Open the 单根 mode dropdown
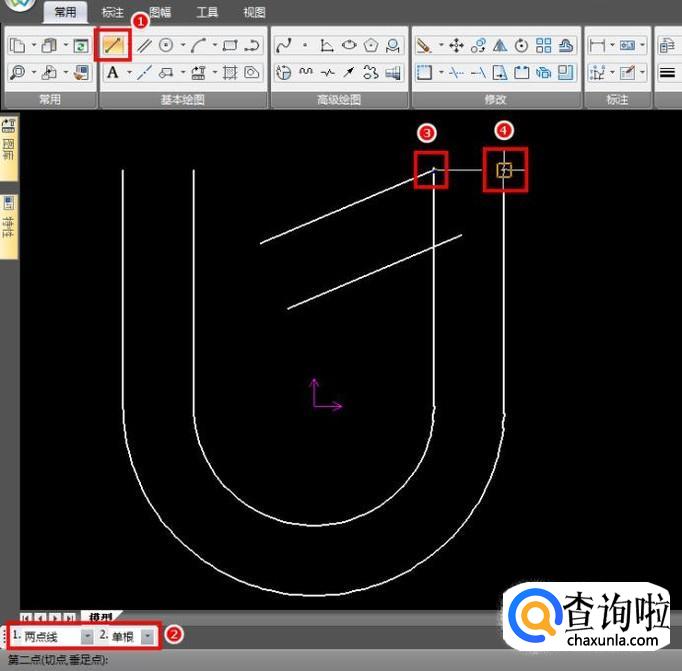Screen dimensions: 682x671 tap(148, 636)
